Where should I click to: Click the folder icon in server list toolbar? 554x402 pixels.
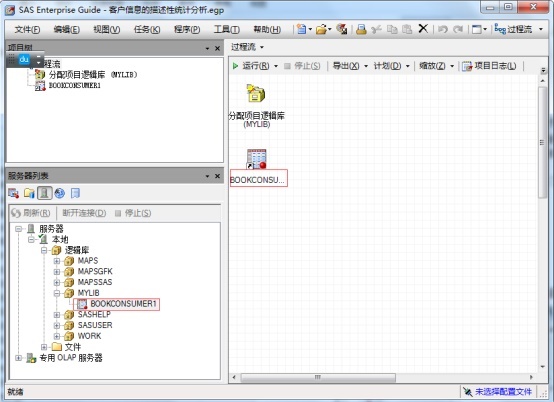point(29,193)
